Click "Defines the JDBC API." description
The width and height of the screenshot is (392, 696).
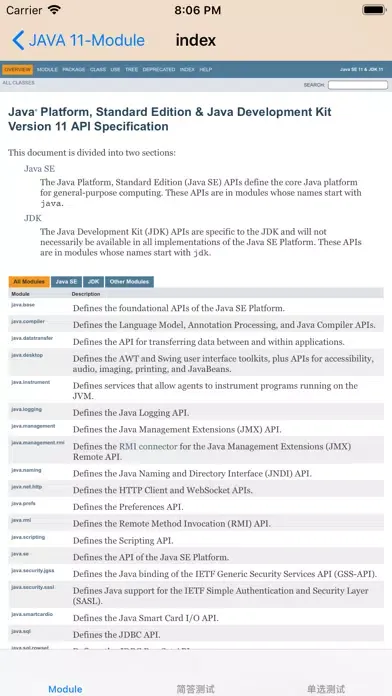pos(117,635)
